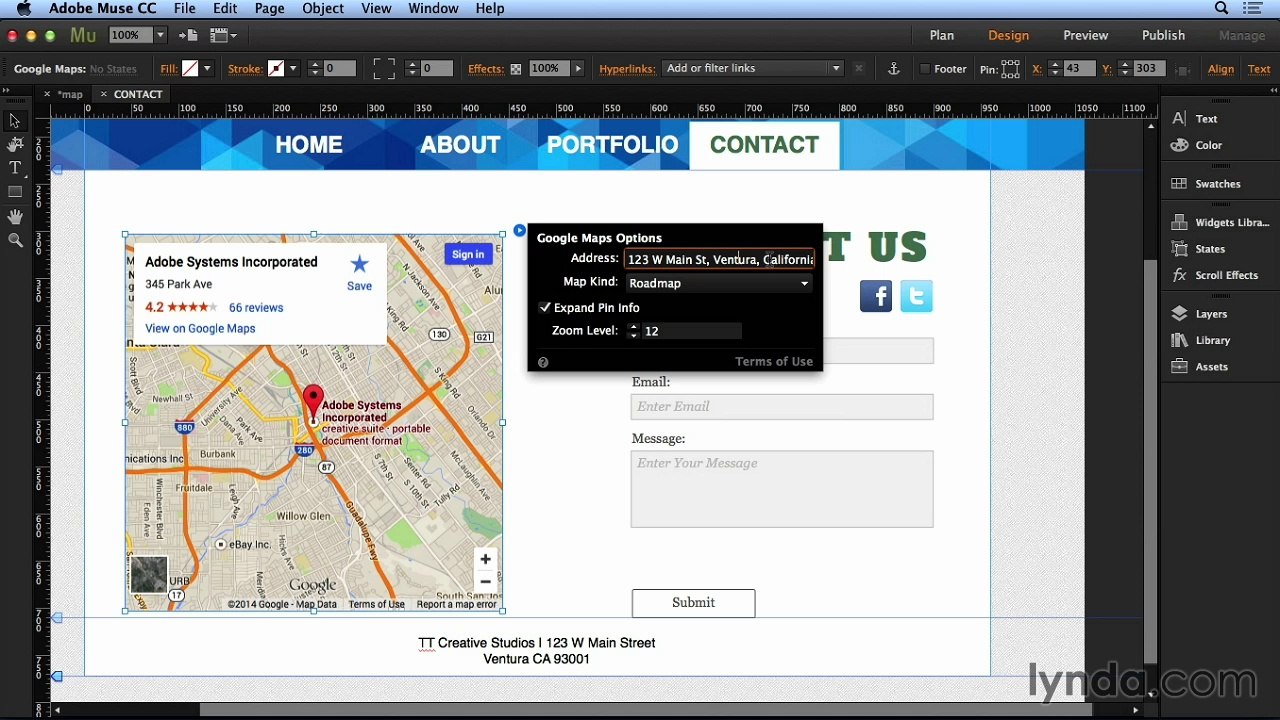Open the Color panel
This screenshot has width=1280, height=720.
1197,145
